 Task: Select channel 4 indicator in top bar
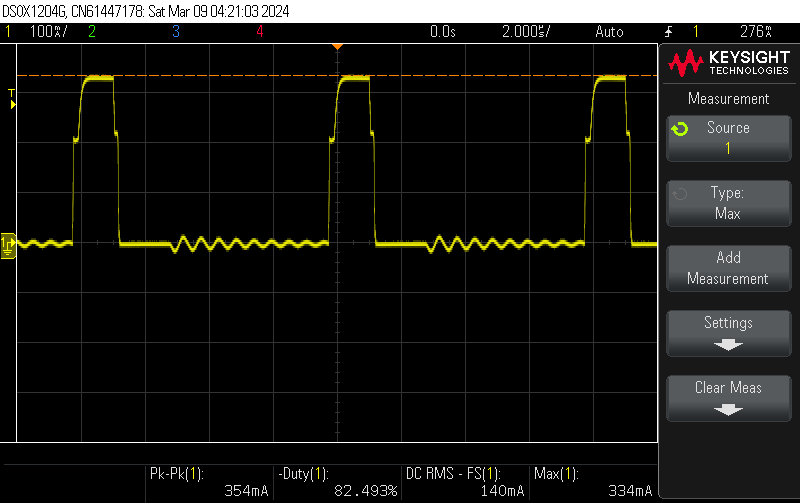(260, 32)
